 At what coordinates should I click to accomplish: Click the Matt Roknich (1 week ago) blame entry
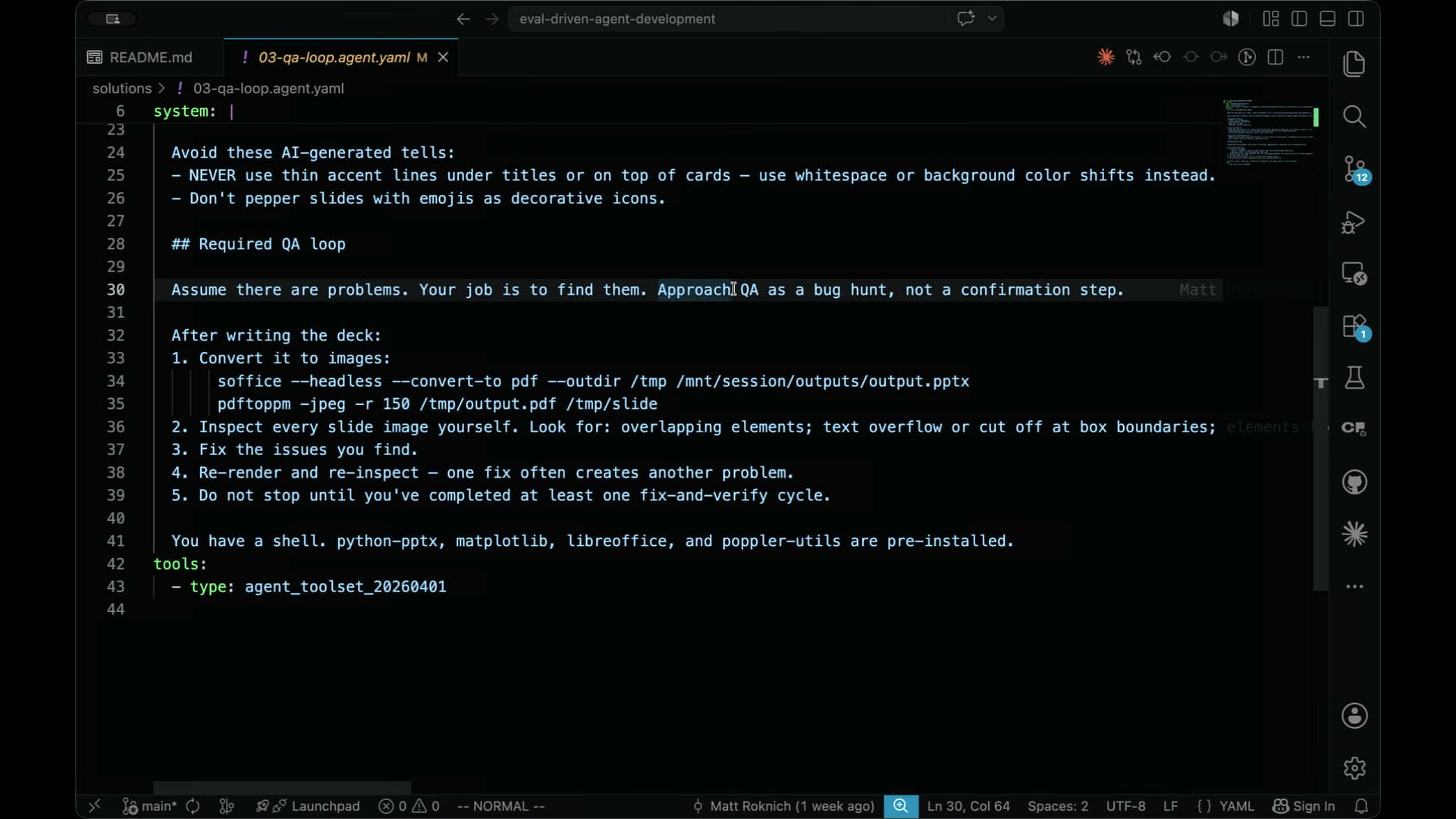point(783,806)
